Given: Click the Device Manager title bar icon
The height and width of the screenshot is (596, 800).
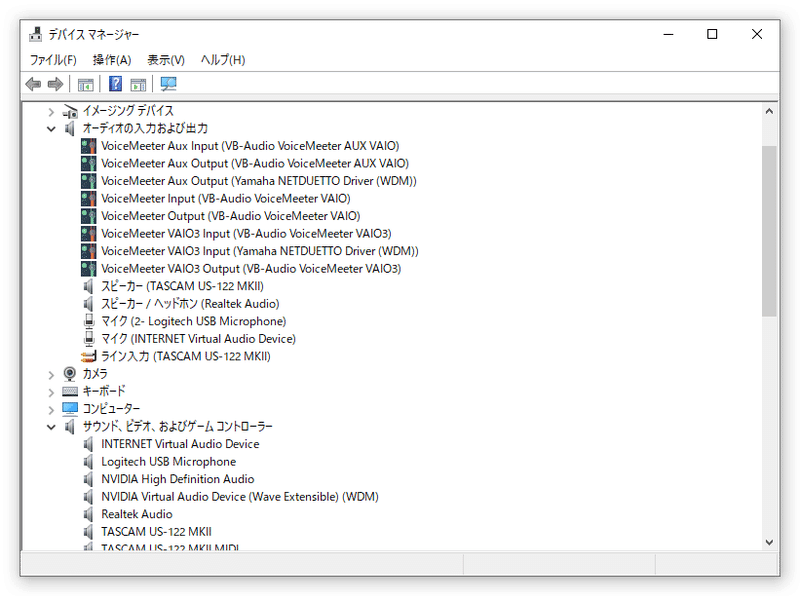Looking at the screenshot, I should [36, 34].
